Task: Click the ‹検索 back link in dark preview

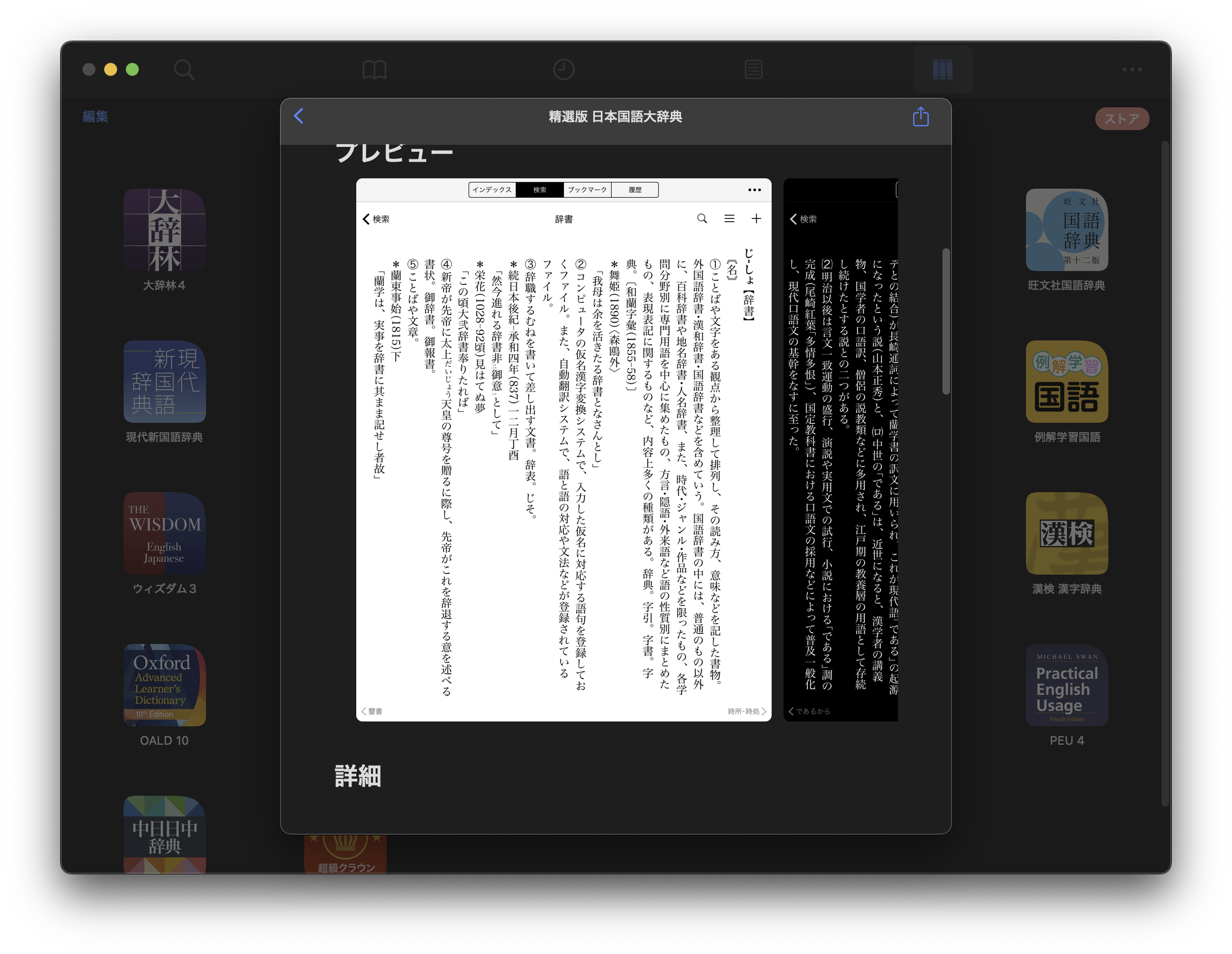Action: tap(803, 219)
